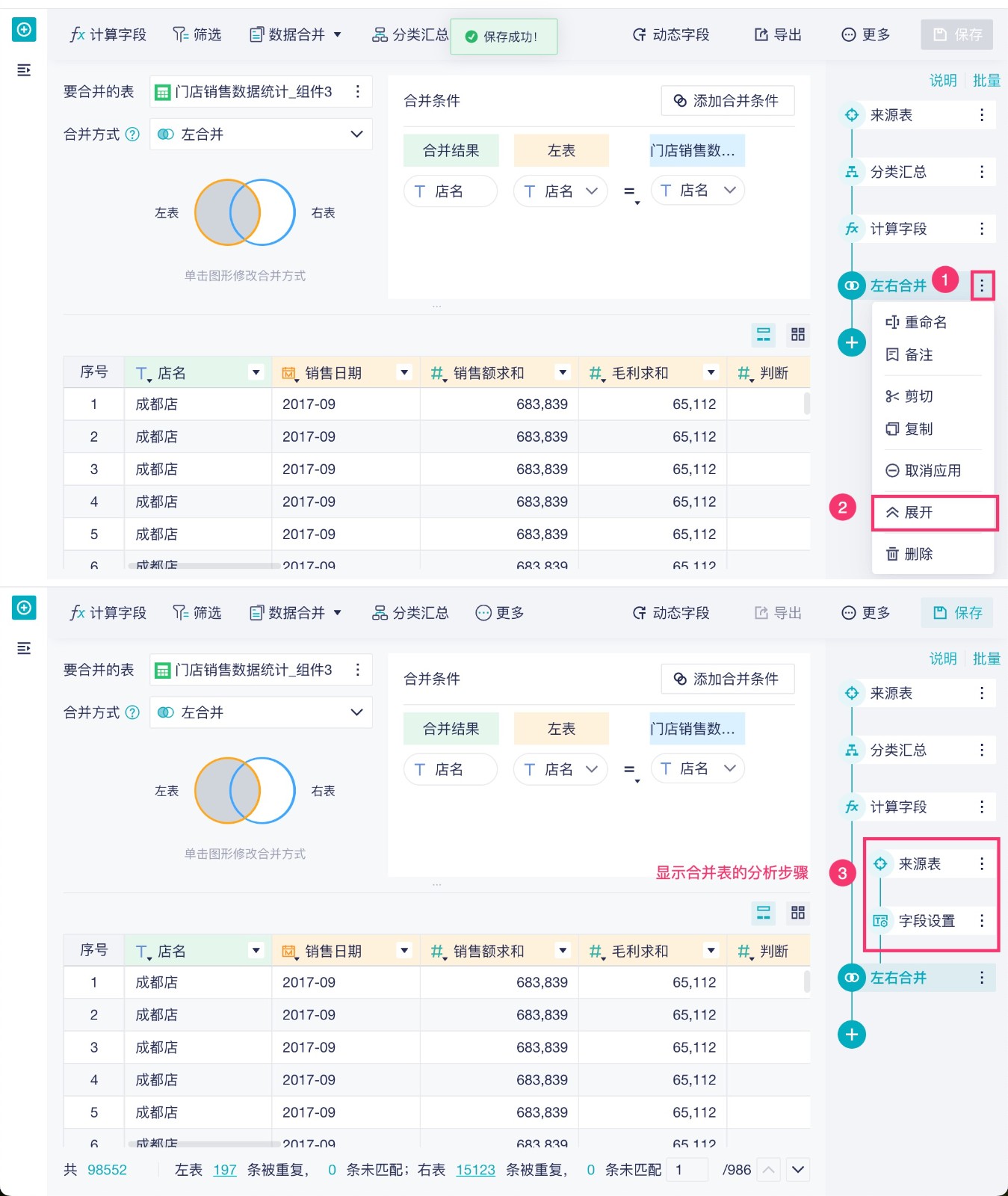Open the 197 duplicated rows link
Screen dimensions: 1008x1196
pyautogui.click(x=224, y=1170)
